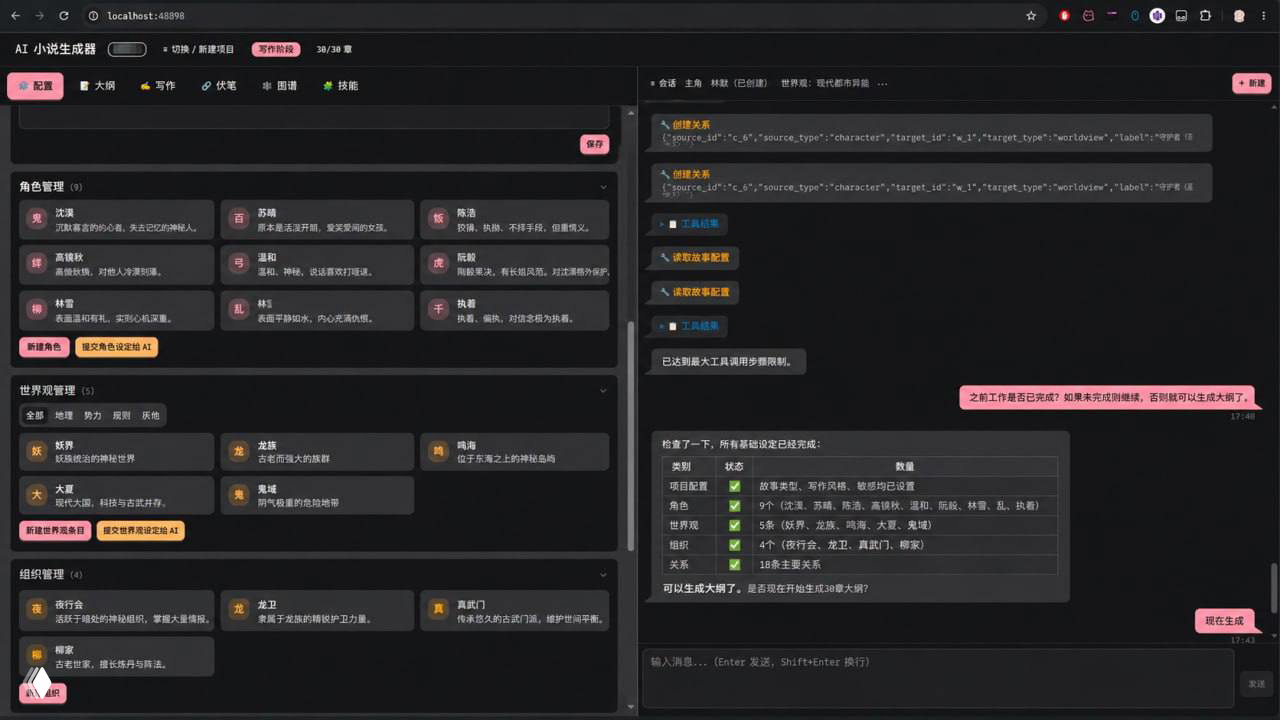Viewport: 1280px width, 720px height.
Task: Open the 沈溟 character avatar icon
Action: 37,219
